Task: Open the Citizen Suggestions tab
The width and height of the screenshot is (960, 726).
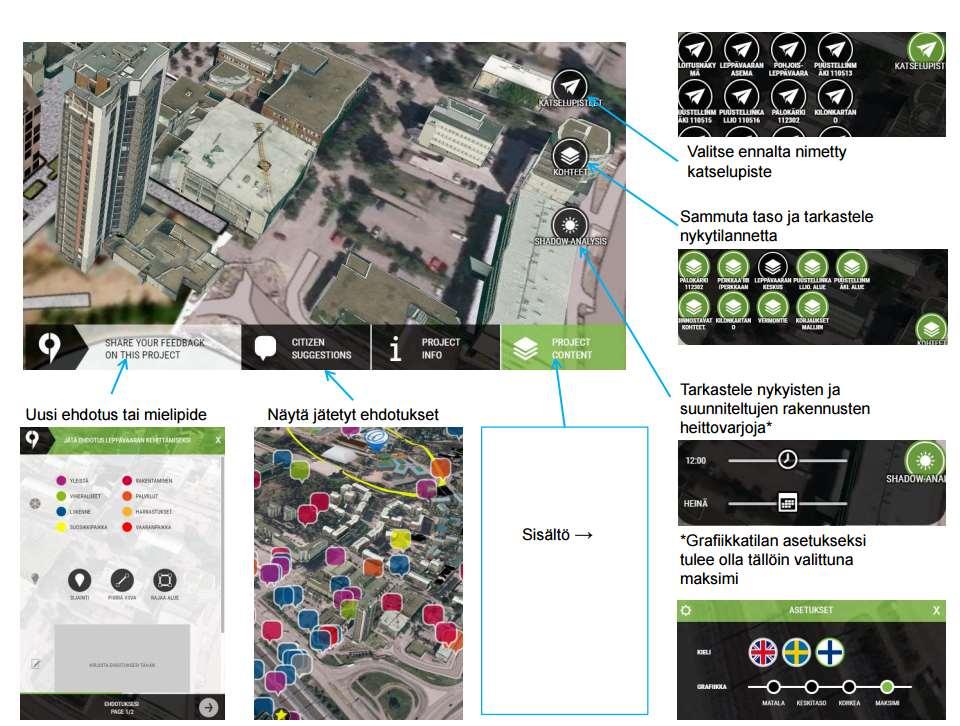Action: (x=306, y=348)
